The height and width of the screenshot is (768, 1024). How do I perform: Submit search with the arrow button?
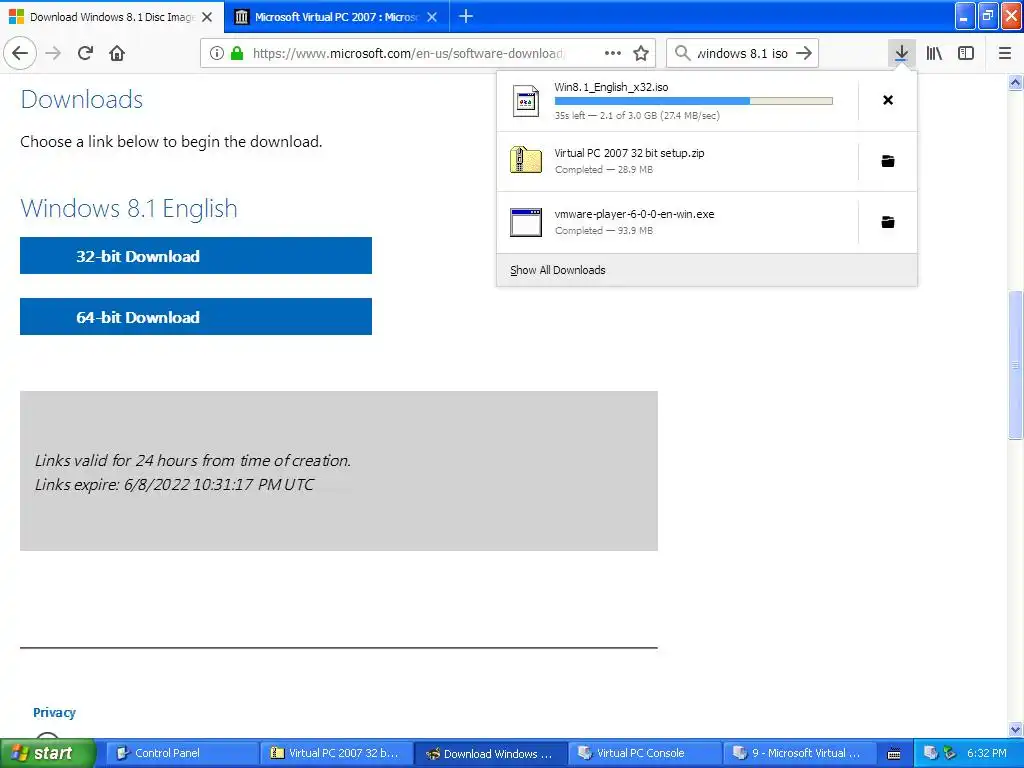click(805, 53)
